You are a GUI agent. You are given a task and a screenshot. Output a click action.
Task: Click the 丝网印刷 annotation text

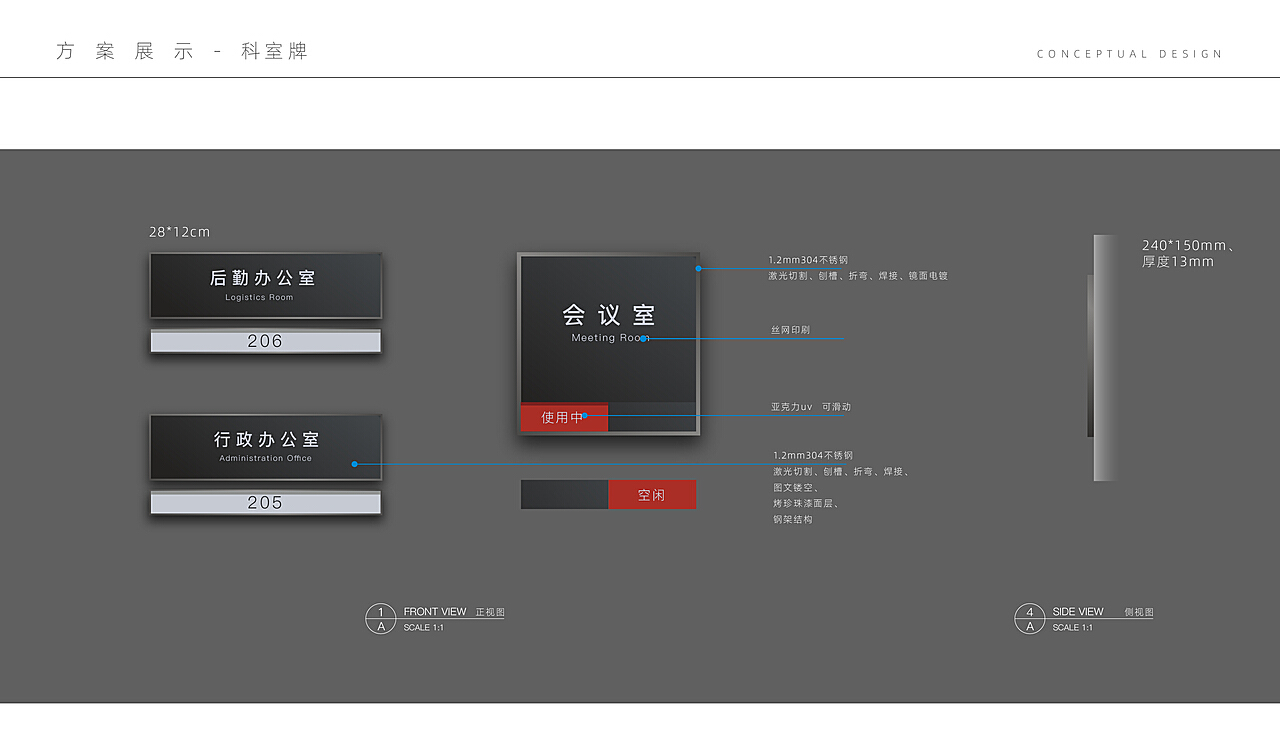[790, 329]
